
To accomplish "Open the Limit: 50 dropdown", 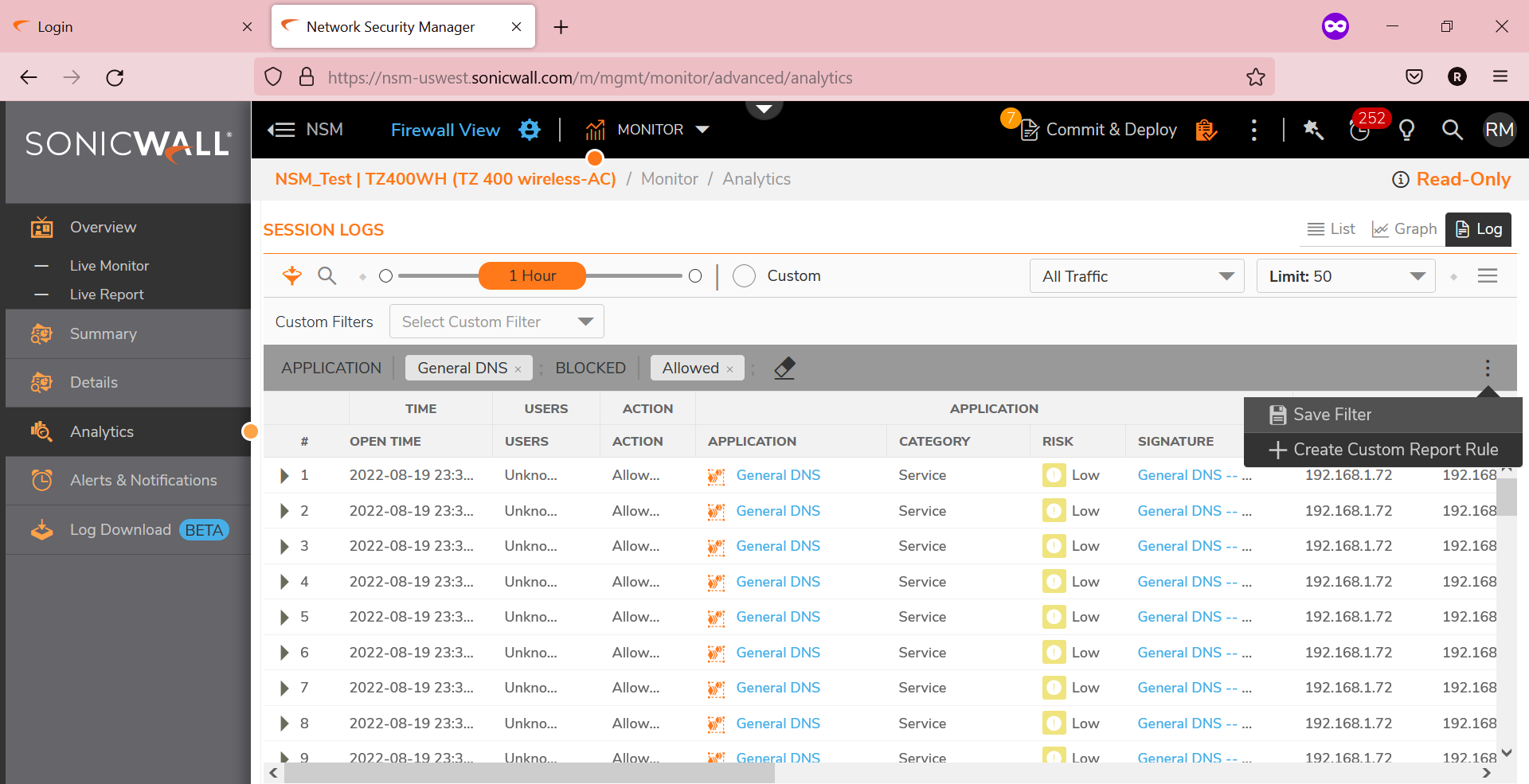I will (1346, 276).
